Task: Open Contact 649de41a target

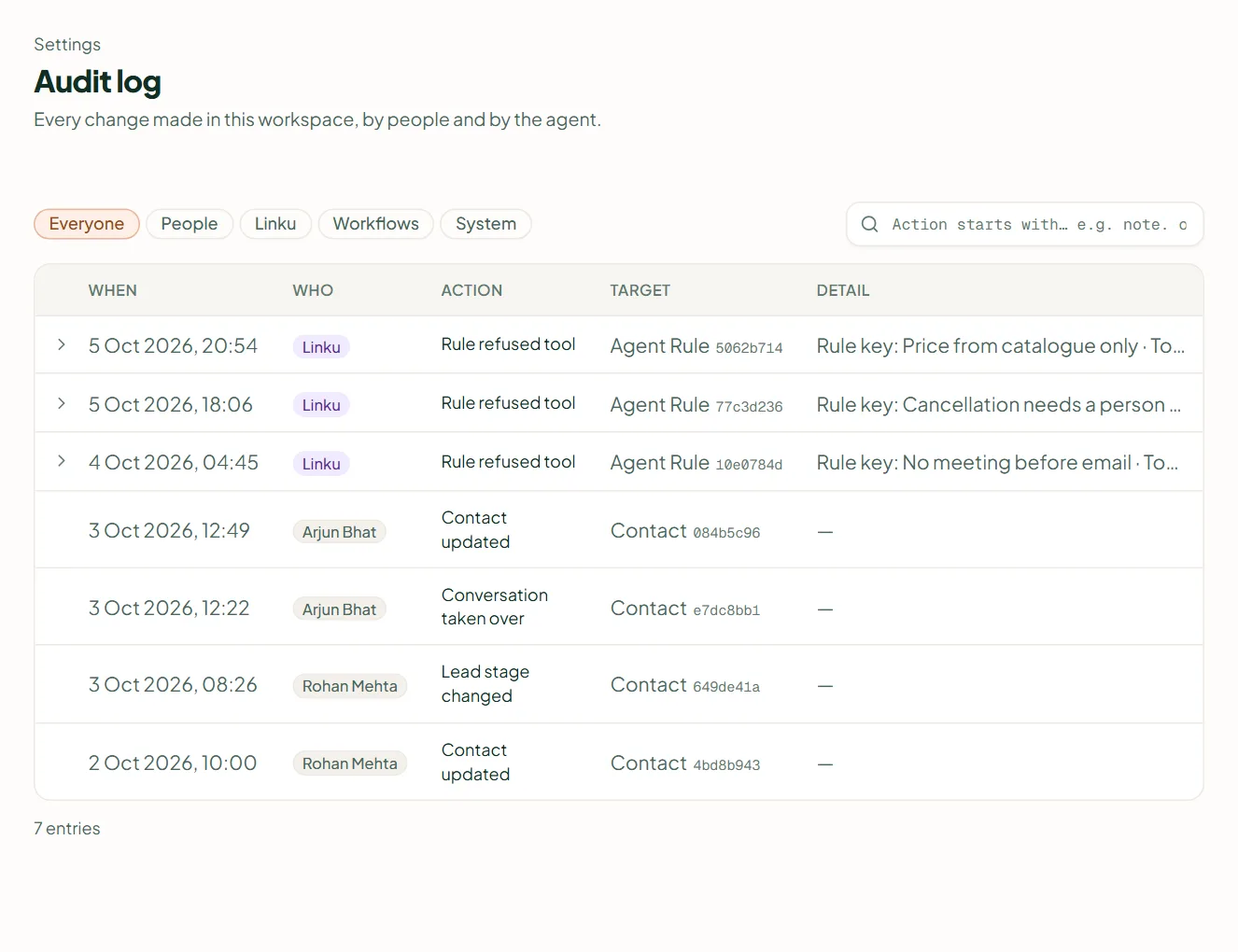Action: (685, 685)
